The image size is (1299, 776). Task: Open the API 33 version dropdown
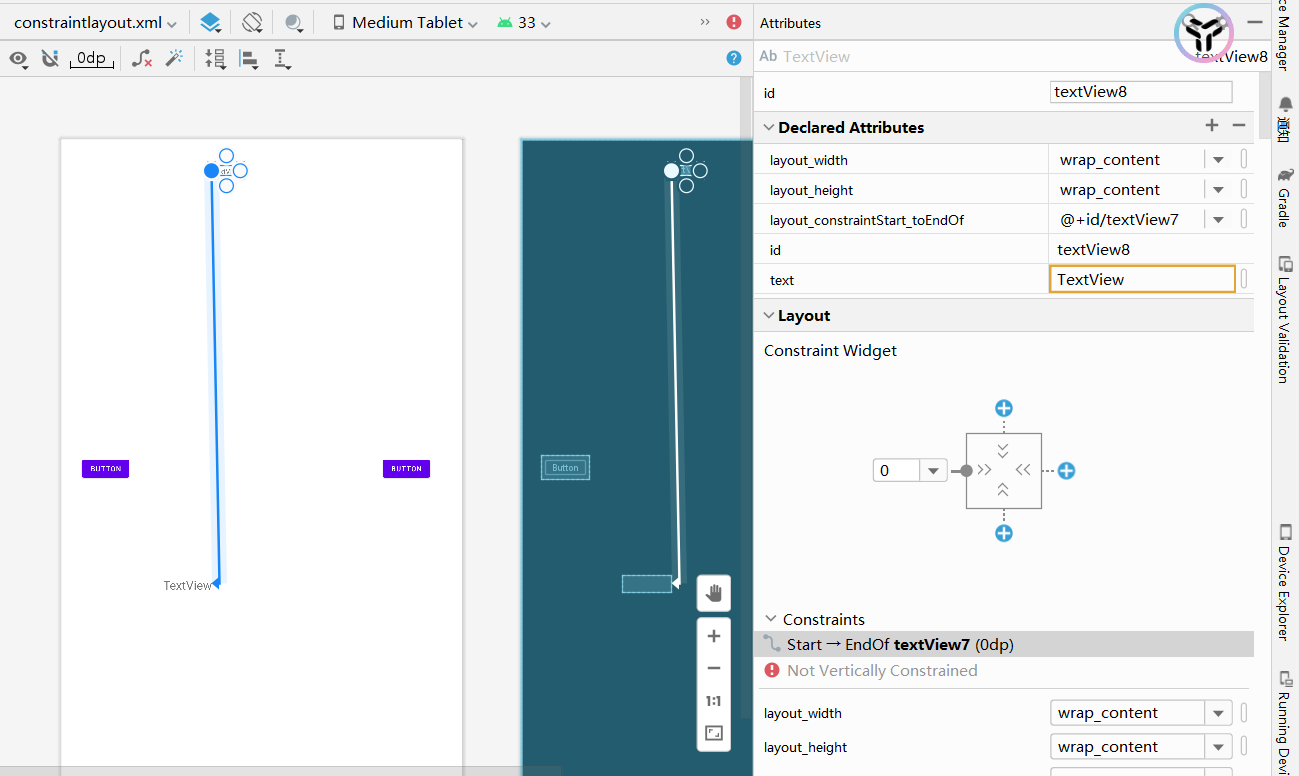point(524,22)
